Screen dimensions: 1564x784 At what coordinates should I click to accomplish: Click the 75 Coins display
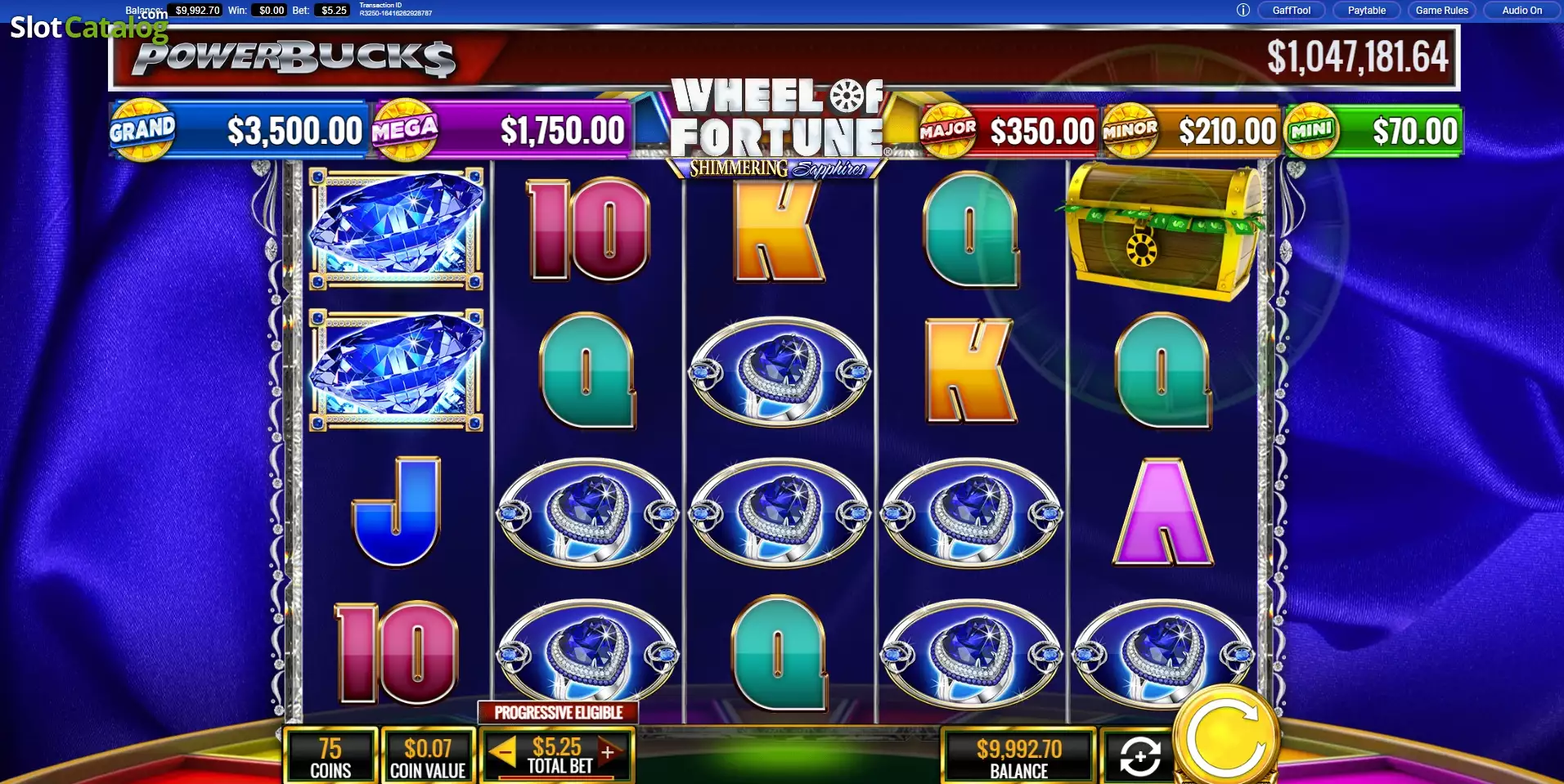[x=330, y=757]
